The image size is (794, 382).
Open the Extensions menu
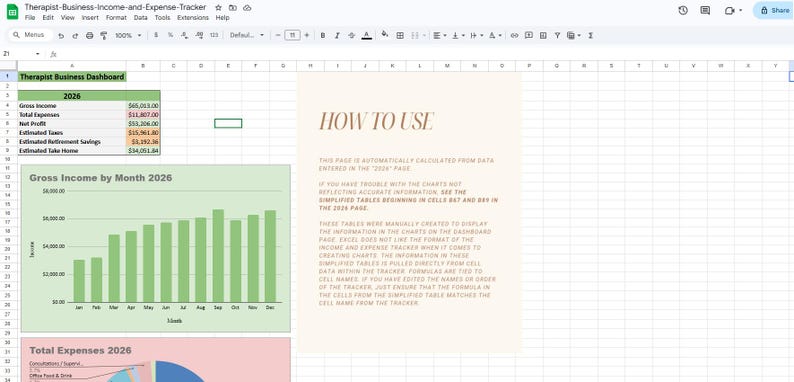point(193,18)
